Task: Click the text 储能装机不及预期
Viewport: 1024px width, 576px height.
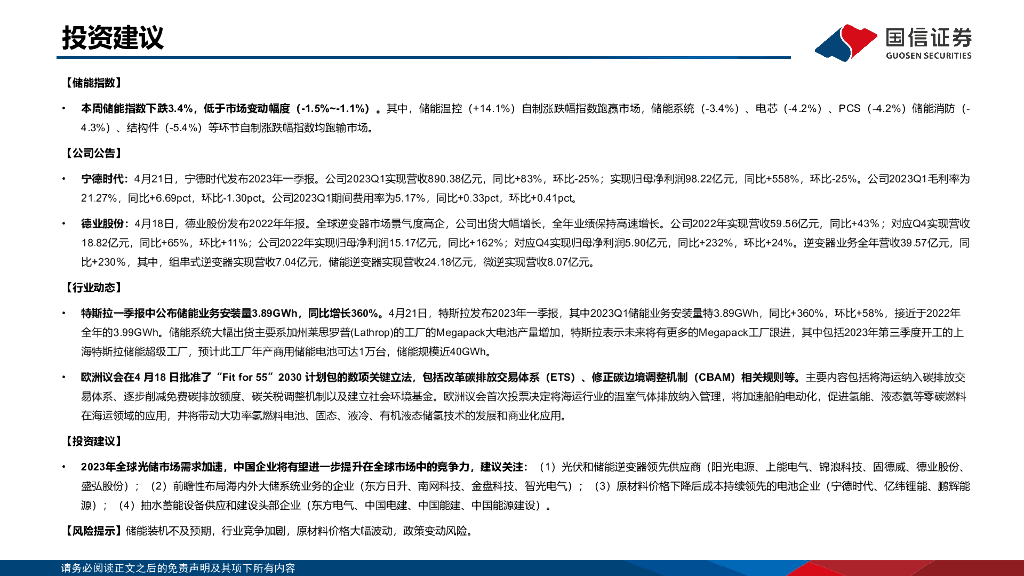Action: tap(168, 531)
